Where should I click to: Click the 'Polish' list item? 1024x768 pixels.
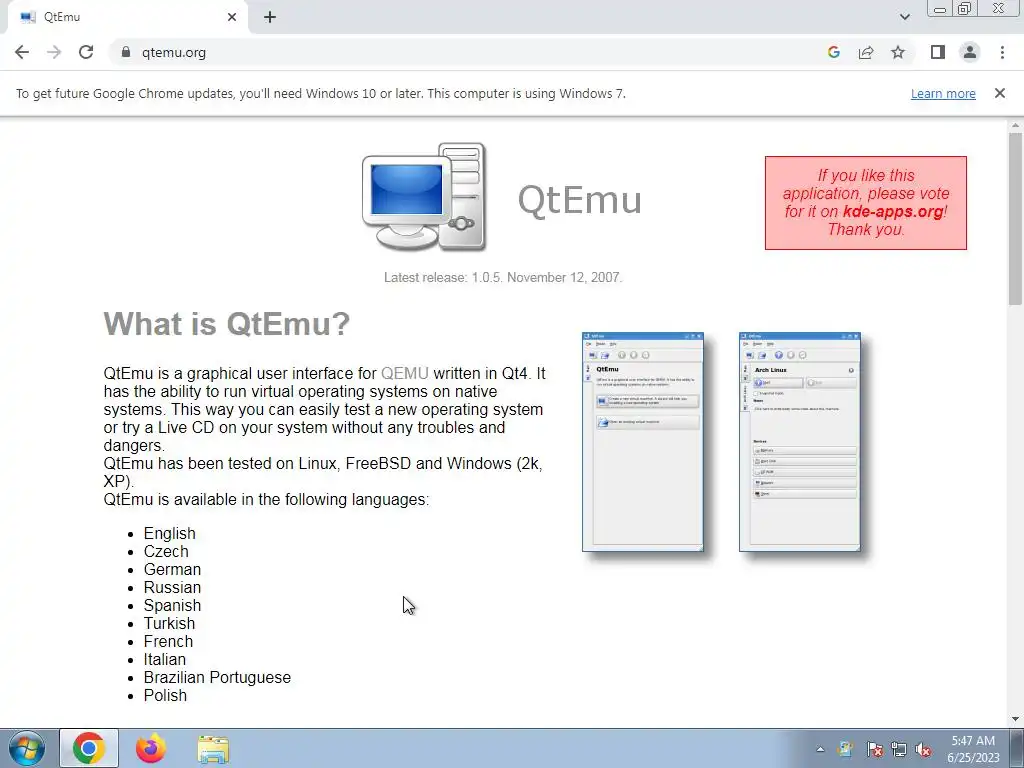[165, 696]
